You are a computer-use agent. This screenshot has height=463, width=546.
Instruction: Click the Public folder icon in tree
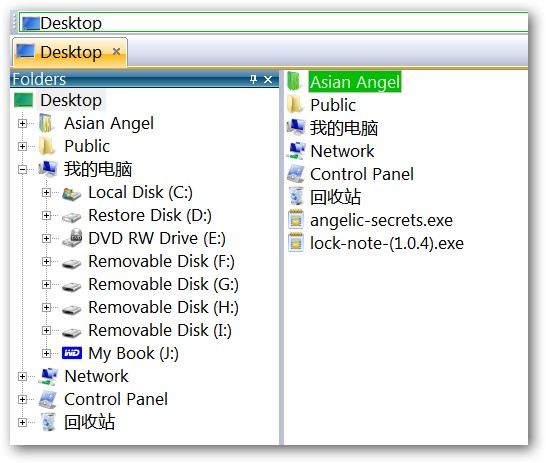[x=47, y=146]
